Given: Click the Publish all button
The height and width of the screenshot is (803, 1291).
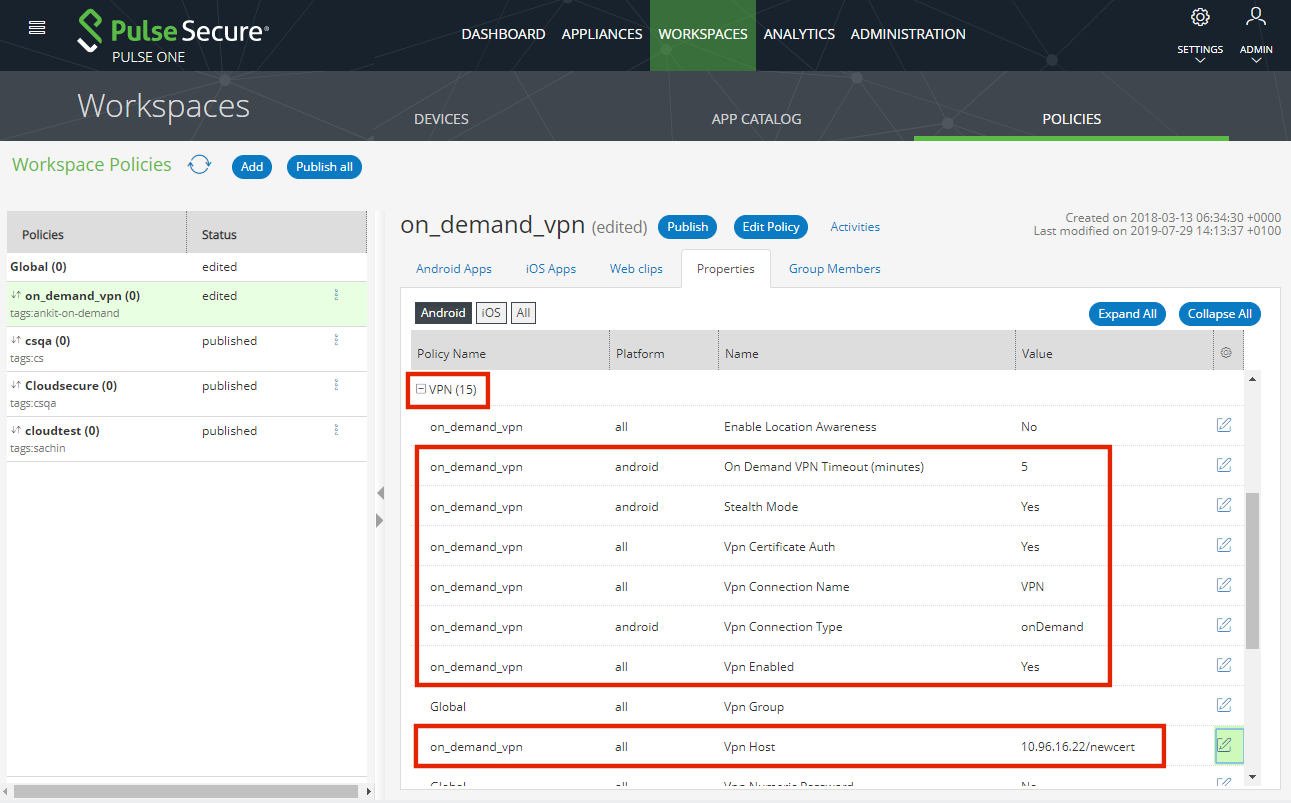Looking at the screenshot, I should tap(324, 167).
